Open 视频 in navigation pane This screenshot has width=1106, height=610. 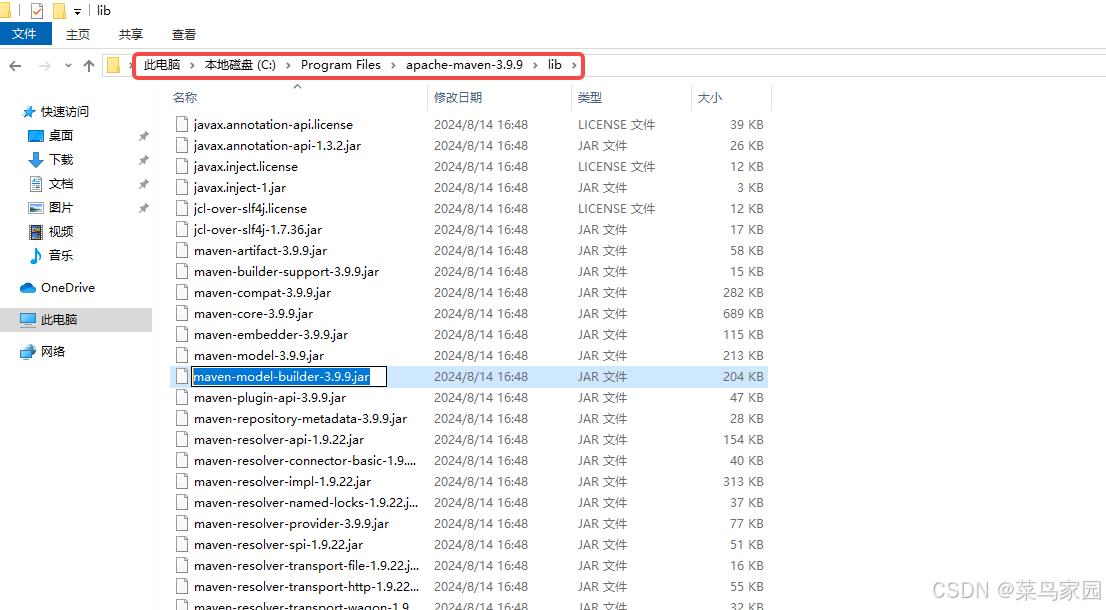point(61,231)
